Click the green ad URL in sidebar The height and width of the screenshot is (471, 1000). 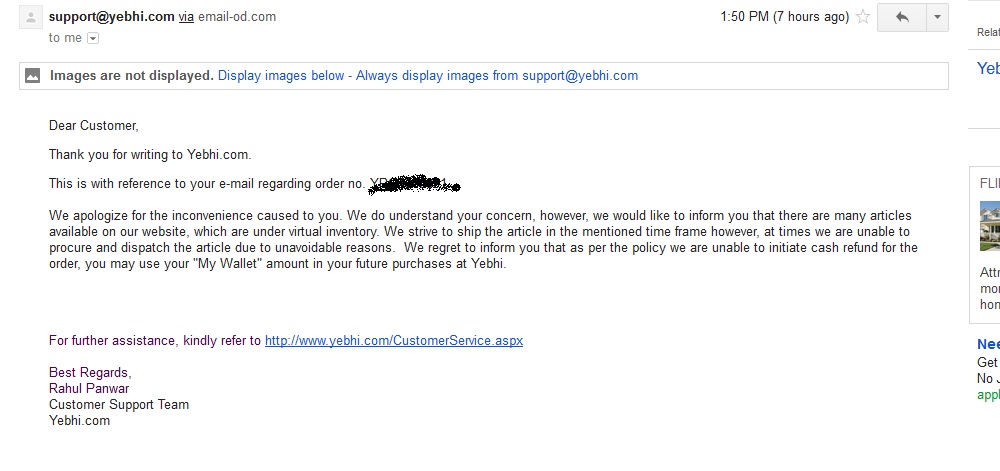point(988,395)
